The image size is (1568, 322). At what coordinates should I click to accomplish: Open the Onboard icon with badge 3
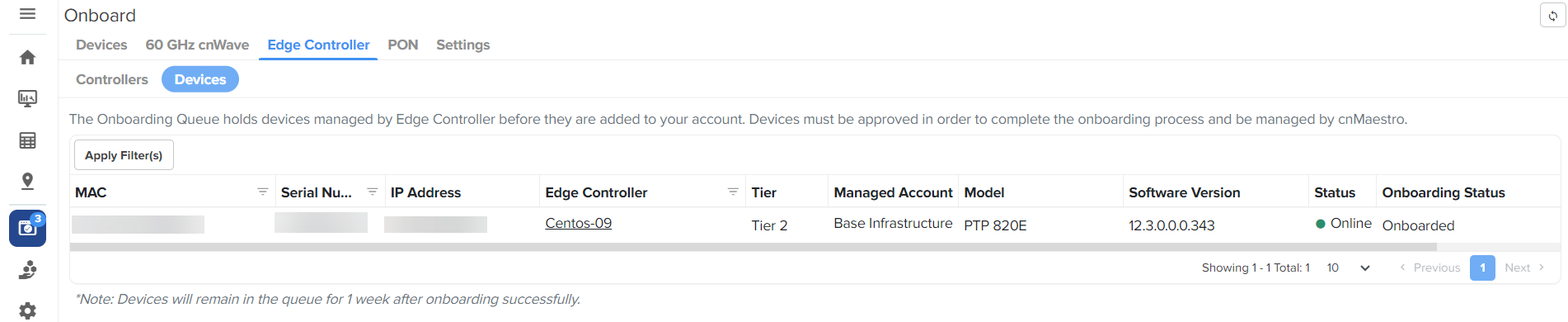[x=27, y=228]
